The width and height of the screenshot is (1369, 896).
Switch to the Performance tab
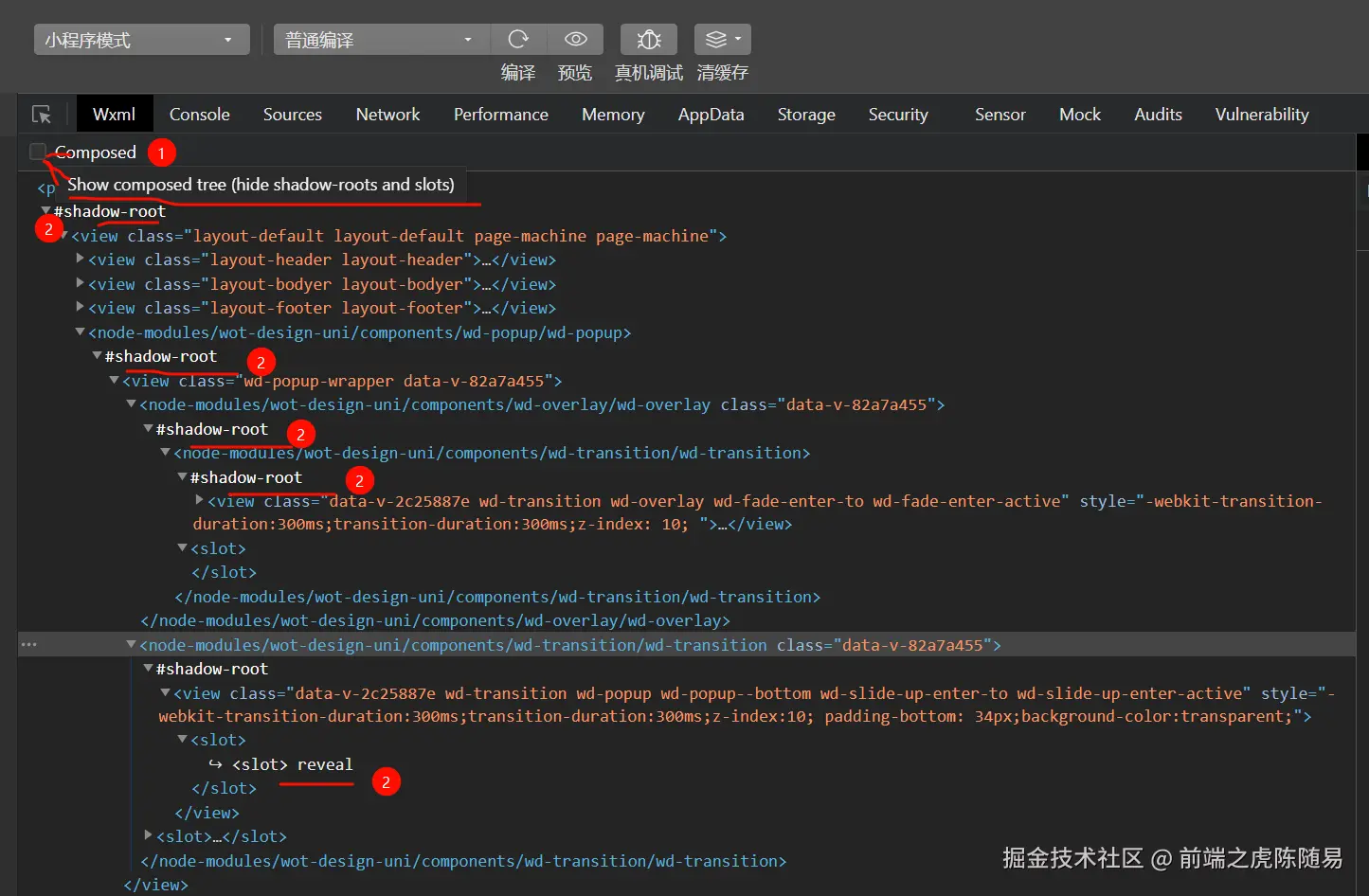click(x=501, y=115)
